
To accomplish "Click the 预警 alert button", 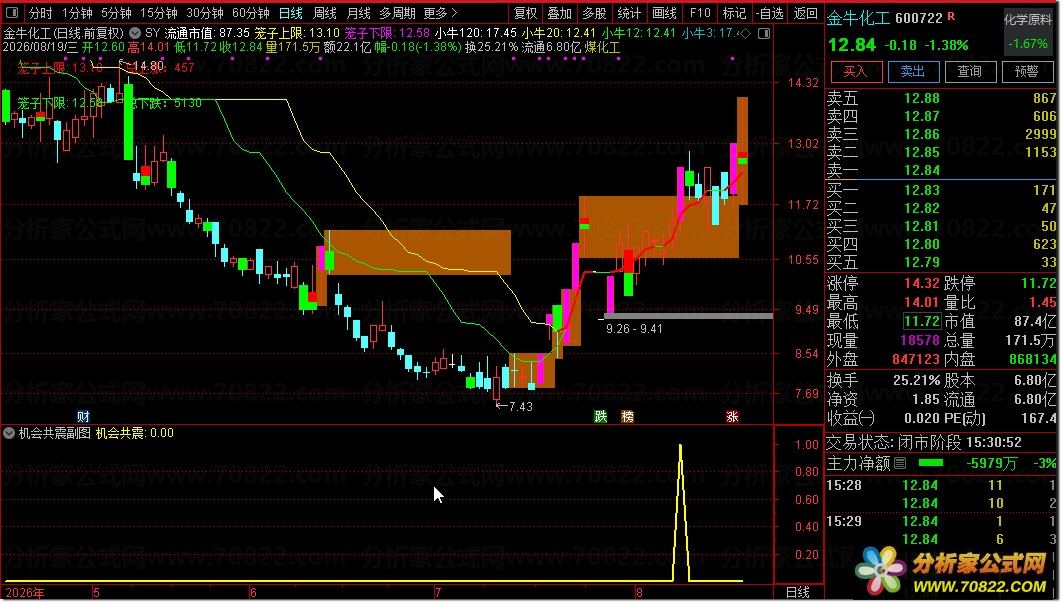I will pos(1026,71).
